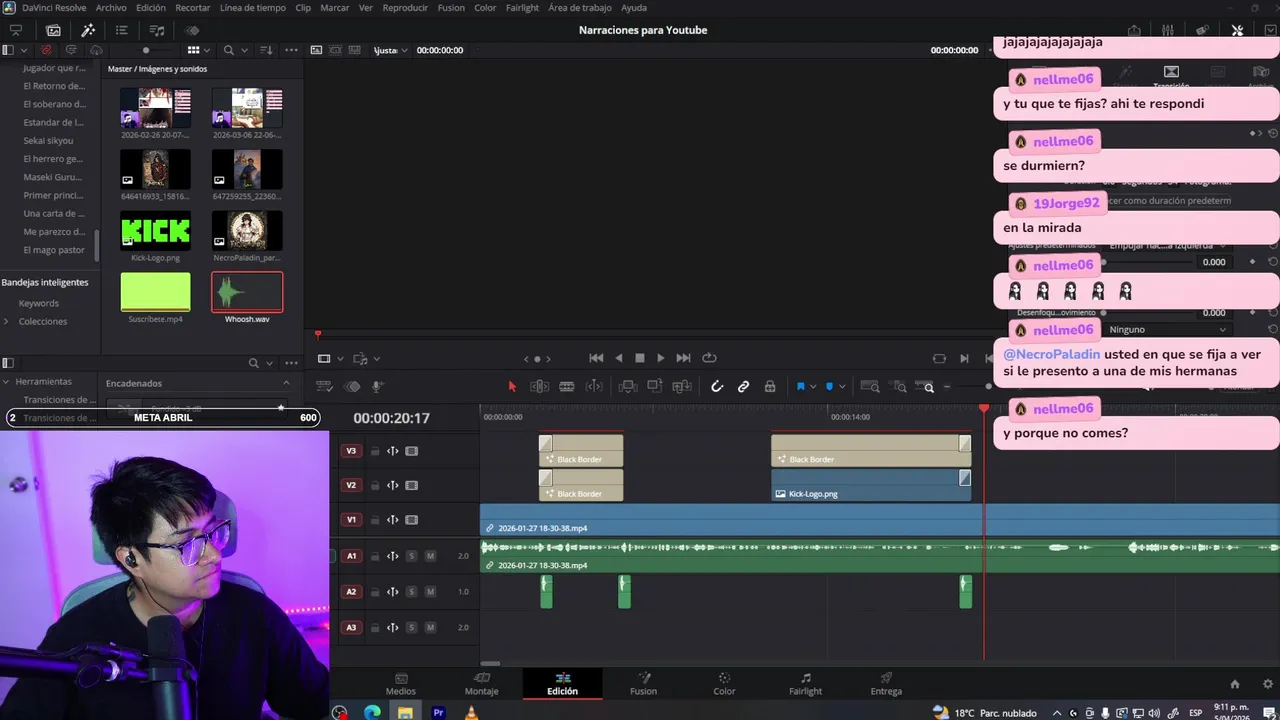This screenshot has width=1280, height=720.
Task: Click the Overwrite clip tool
Action: 654,386
